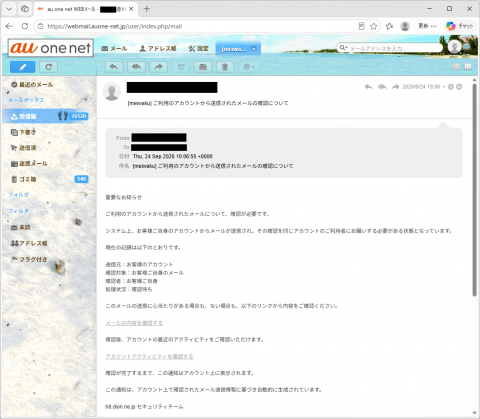Click the toolbar edit-draft icon
Viewport: 480px width, 419px height.
[181, 67]
